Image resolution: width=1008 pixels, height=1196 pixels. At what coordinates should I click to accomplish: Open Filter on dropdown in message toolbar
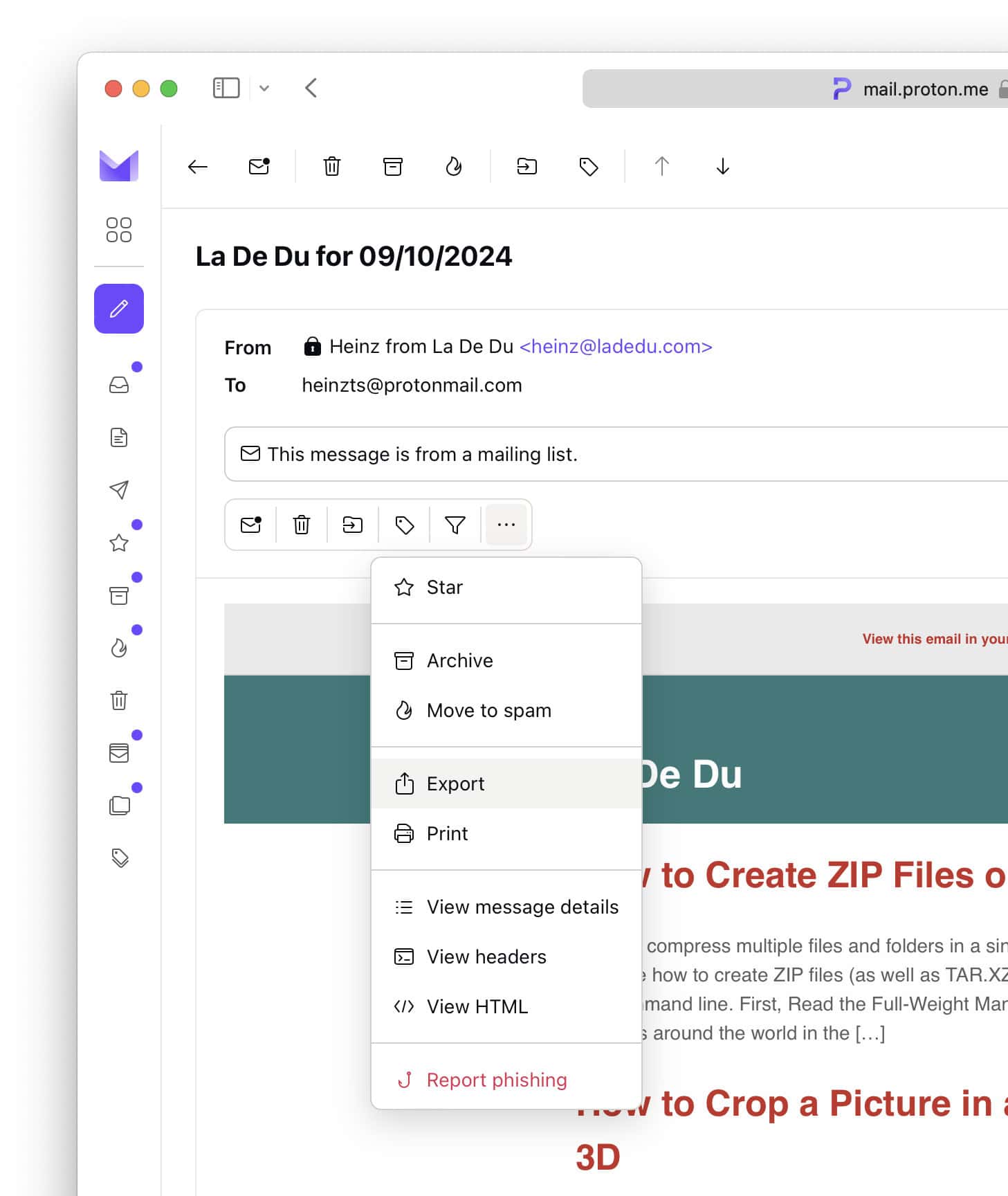point(455,525)
